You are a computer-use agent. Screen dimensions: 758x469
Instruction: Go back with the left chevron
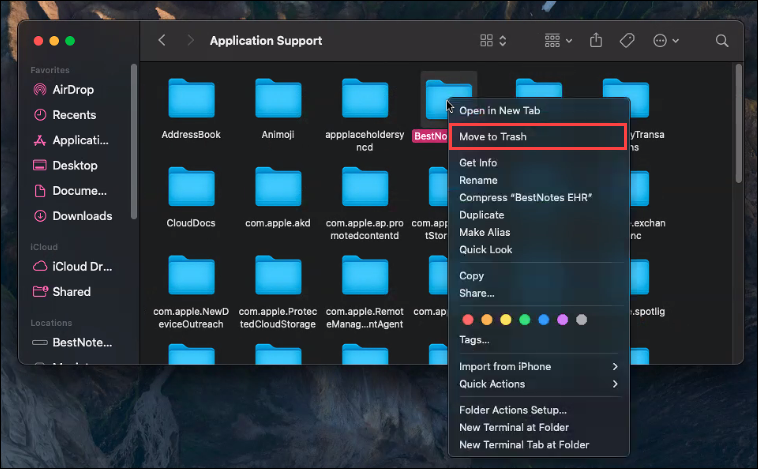coord(162,41)
